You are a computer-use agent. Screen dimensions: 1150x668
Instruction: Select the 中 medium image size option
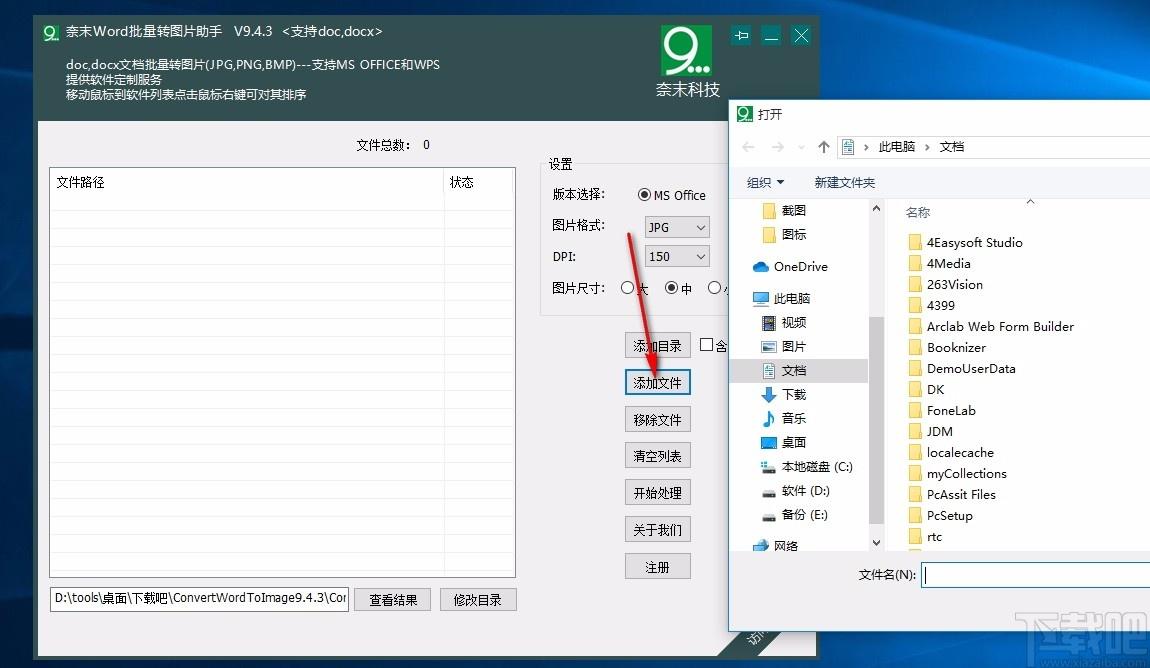671,288
